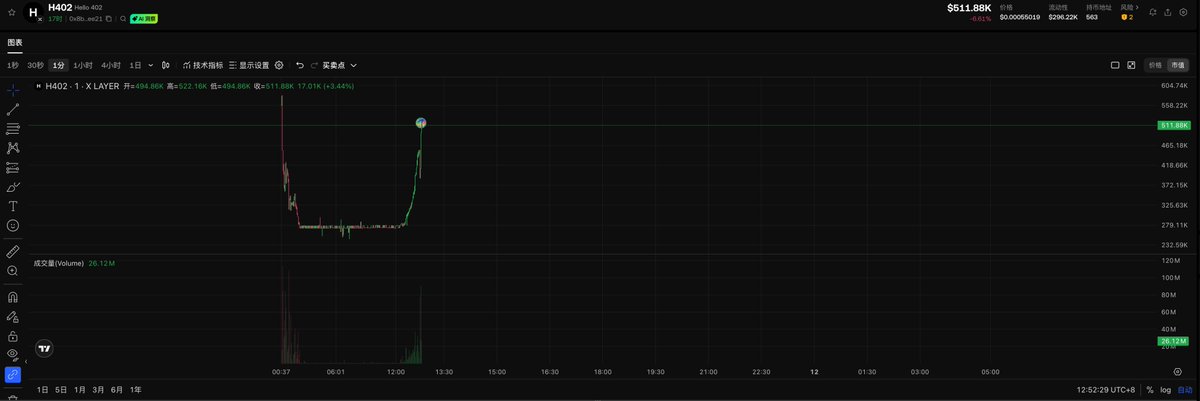Select the crosshair cursor tool
The image size is (1200, 401).
click(x=13, y=90)
